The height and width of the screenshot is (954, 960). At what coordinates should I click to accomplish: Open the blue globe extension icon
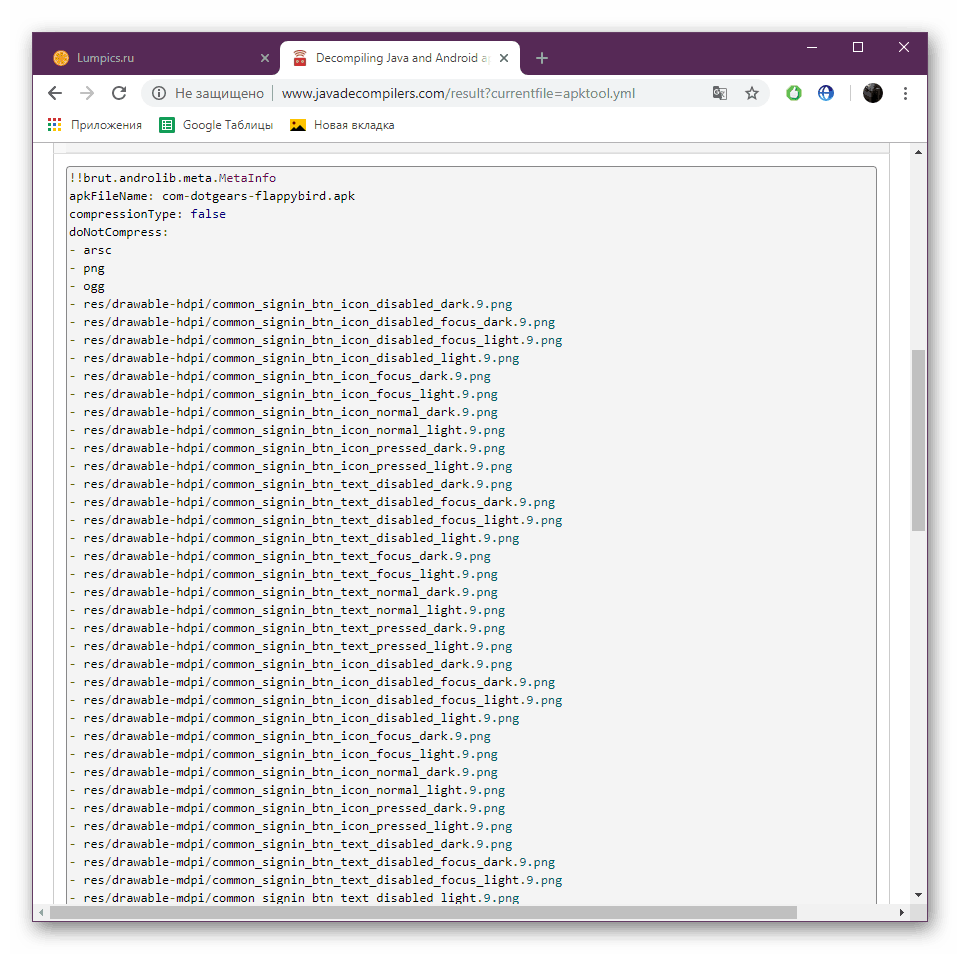pyautogui.click(x=826, y=93)
